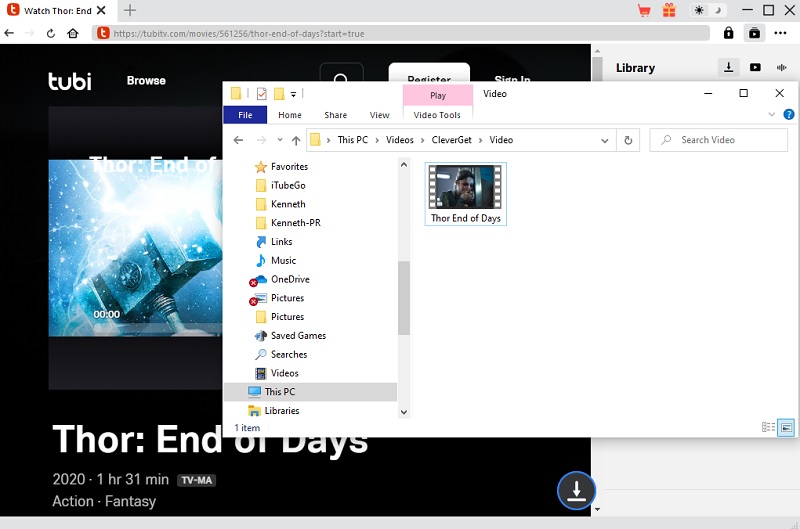Click breadcrumb chevron after Videos
The height and width of the screenshot is (529, 800).
tap(422, 140)
